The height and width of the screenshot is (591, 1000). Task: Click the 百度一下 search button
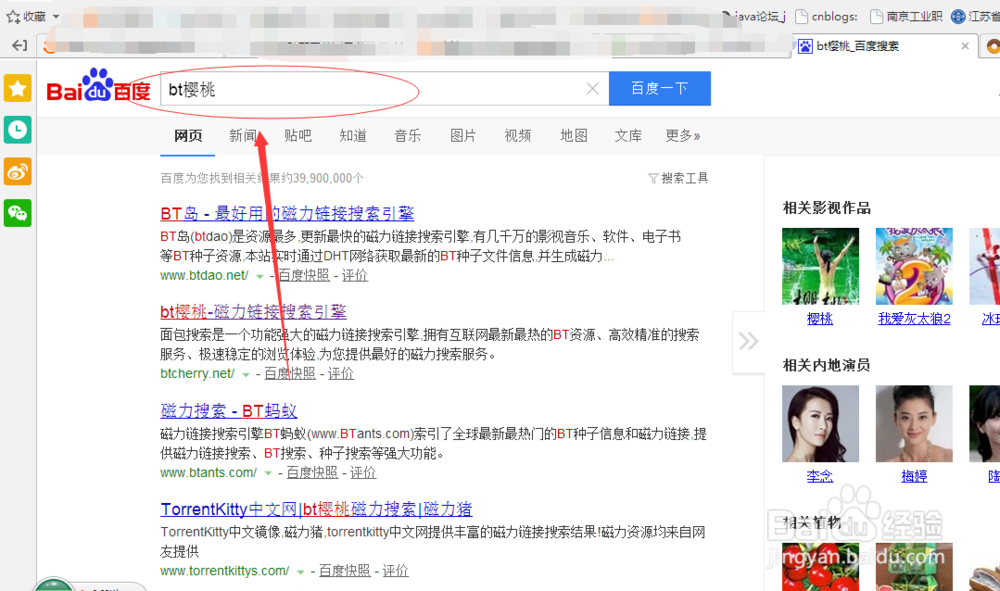(x=659, y=88)
